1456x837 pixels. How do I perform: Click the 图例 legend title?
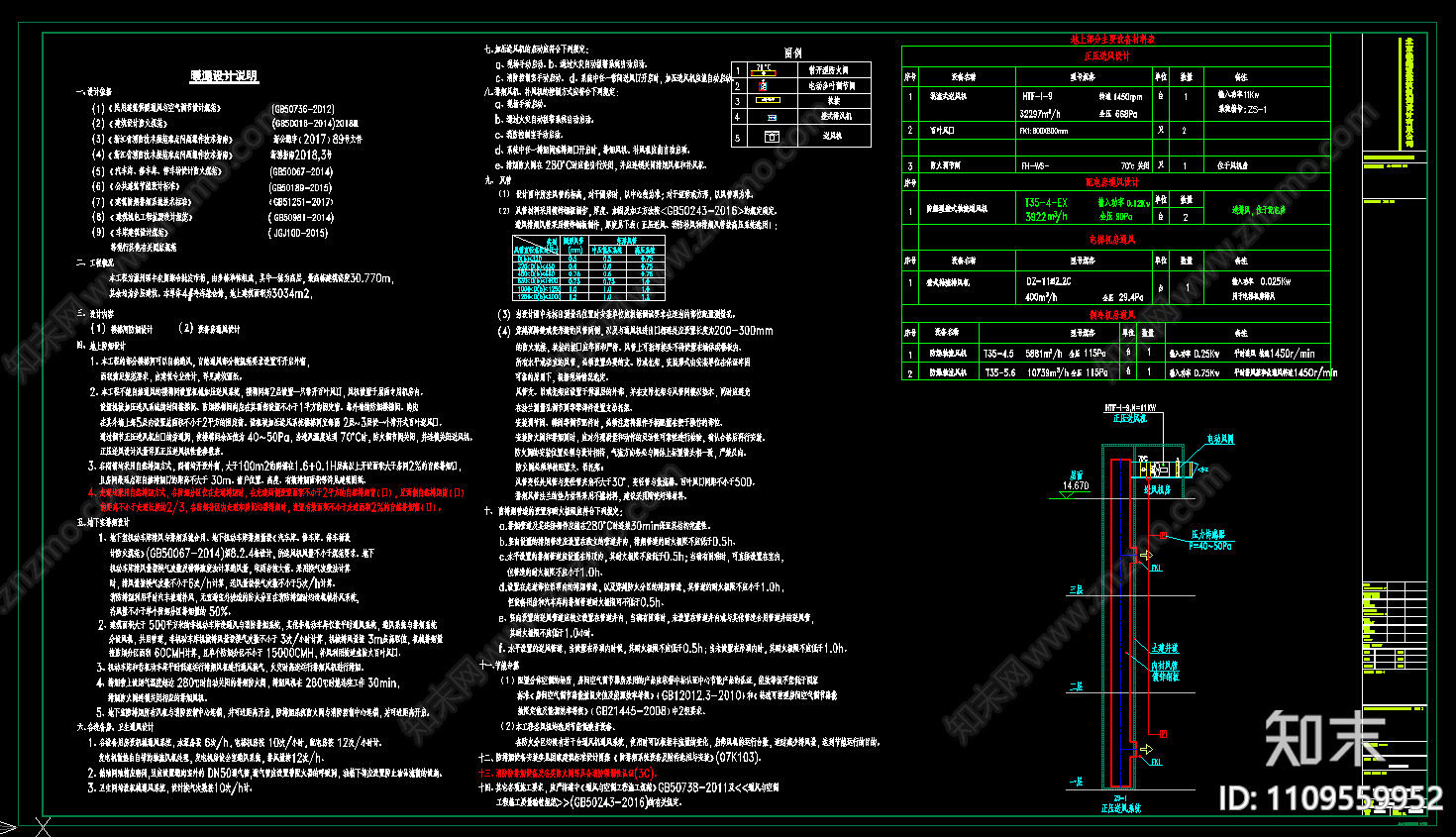click(x=793, y=53)
